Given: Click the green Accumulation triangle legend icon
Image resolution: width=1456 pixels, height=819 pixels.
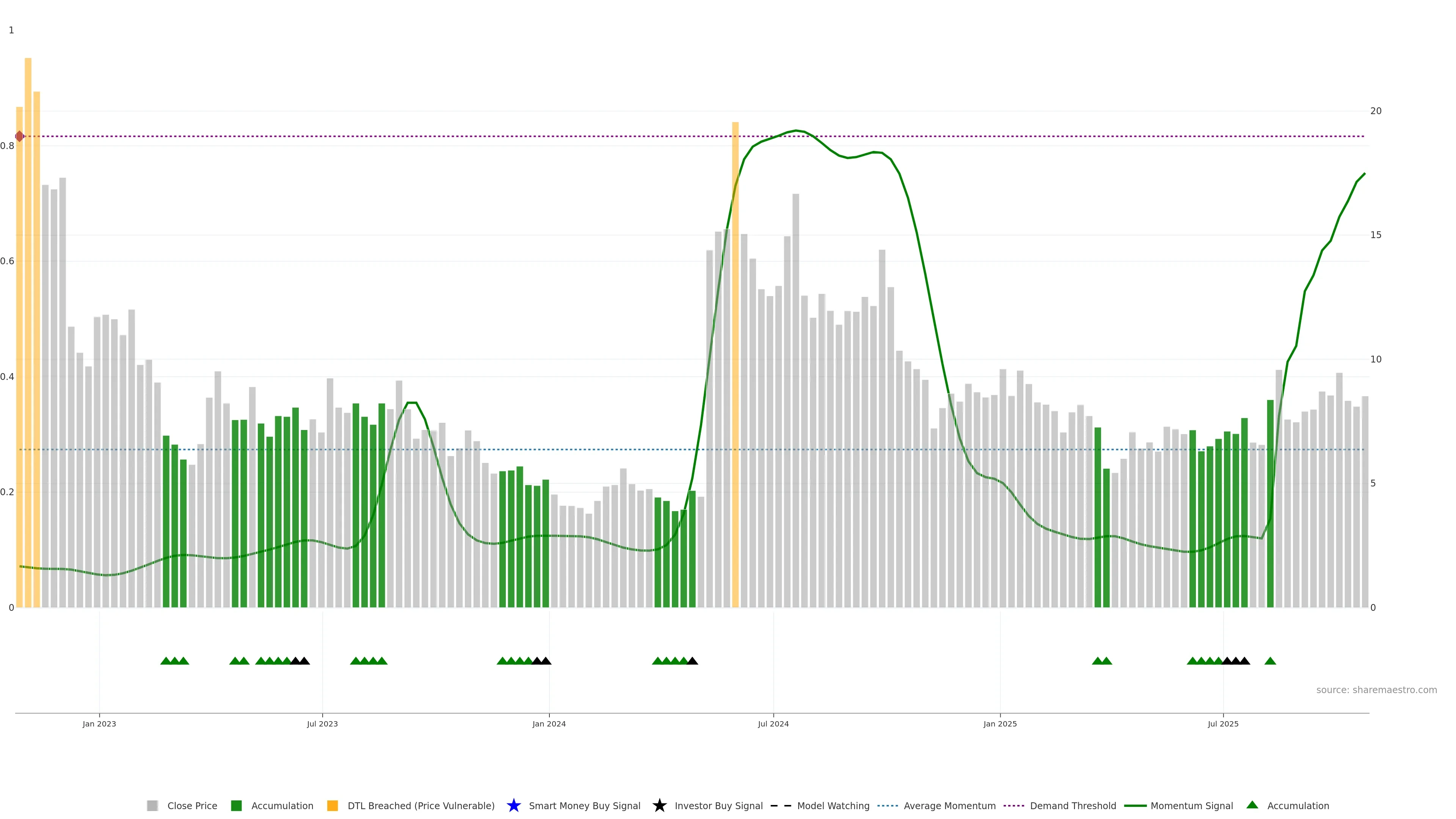Looking at the screenshot, I should pos(1252,805).
